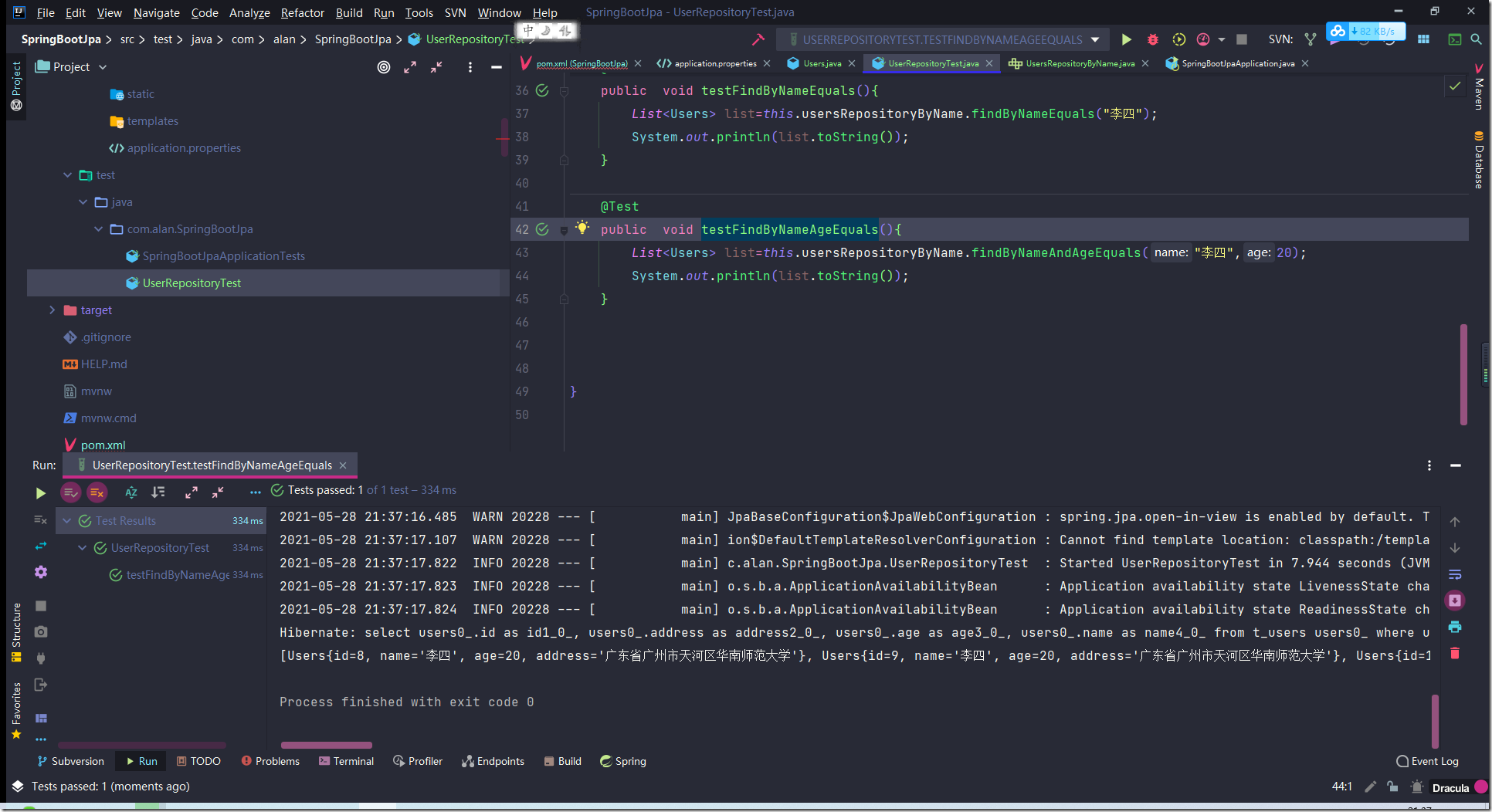Expand all test results in the Run panel
This screenshot has width=1492, height=812.
pos(192,492)
